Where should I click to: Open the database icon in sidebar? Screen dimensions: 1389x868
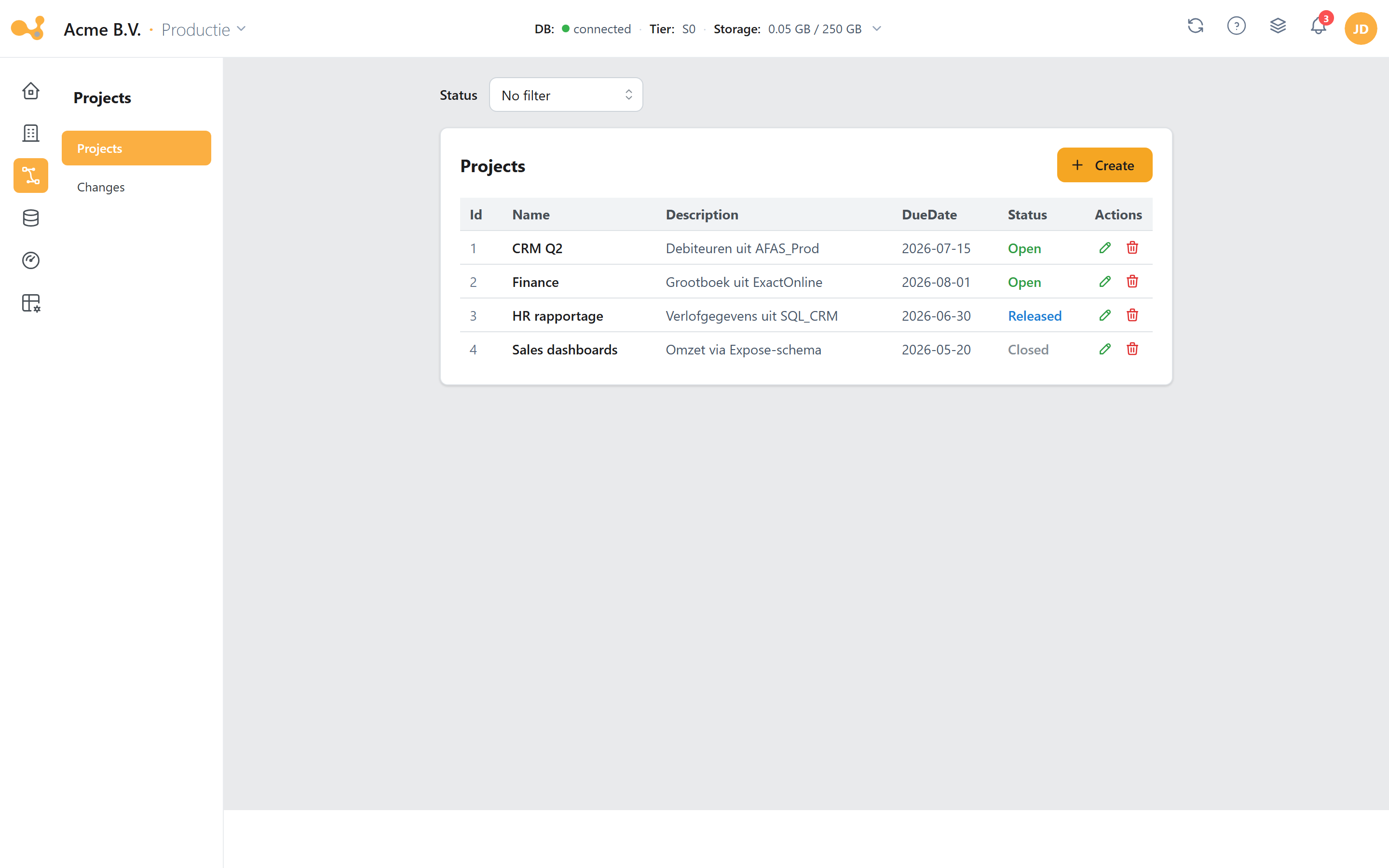pyautogui.click(x=31, y=218)
